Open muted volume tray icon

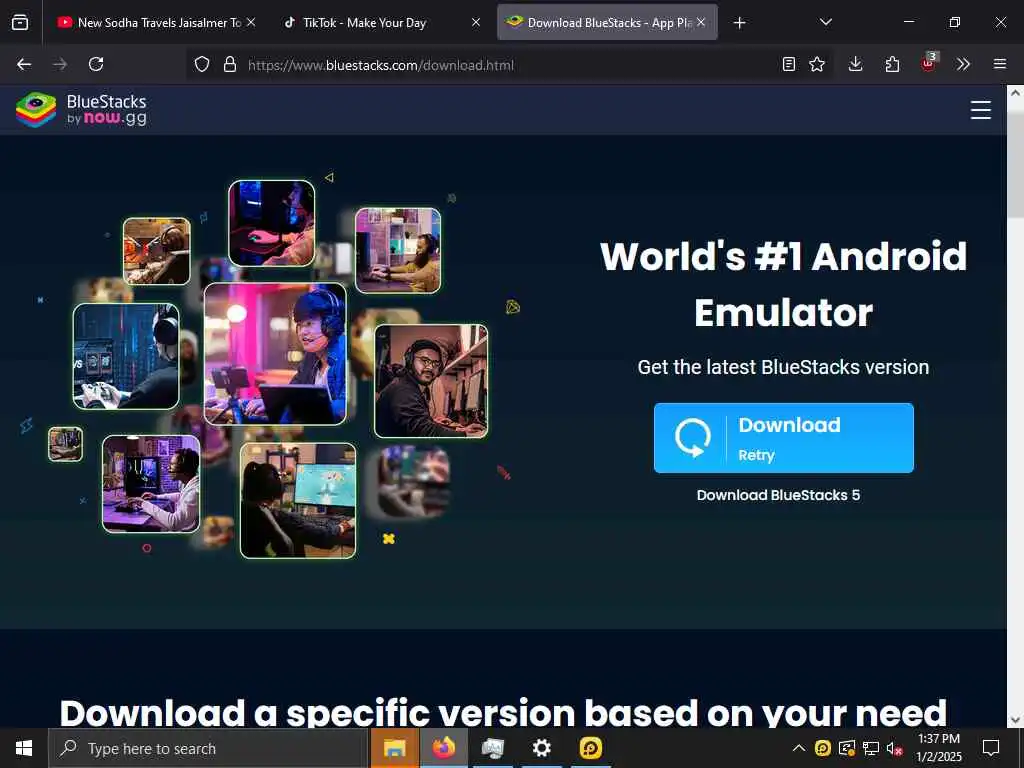coord(894,748)
